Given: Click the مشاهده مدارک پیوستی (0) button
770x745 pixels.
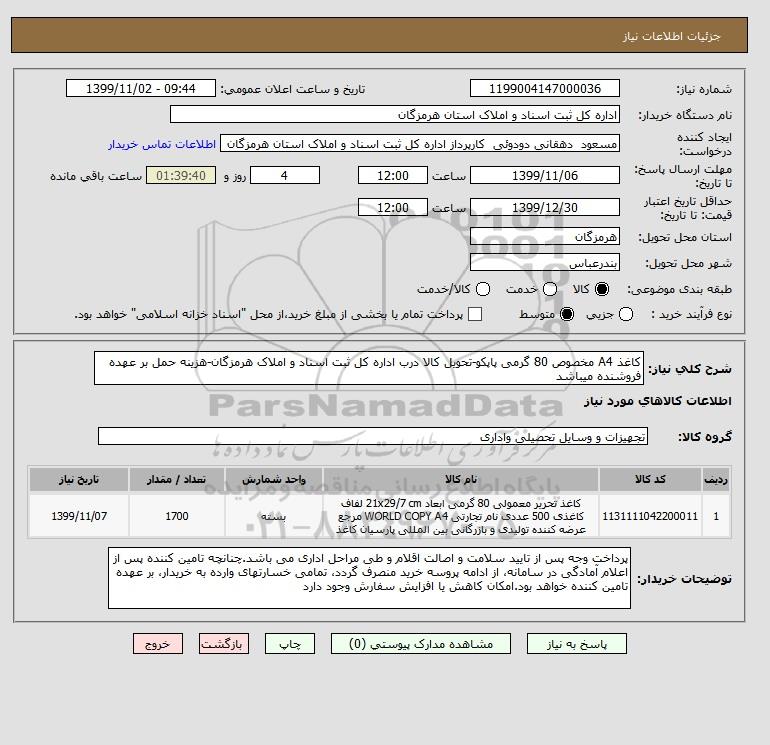Looking at the screenshot, I should (421, 644).
